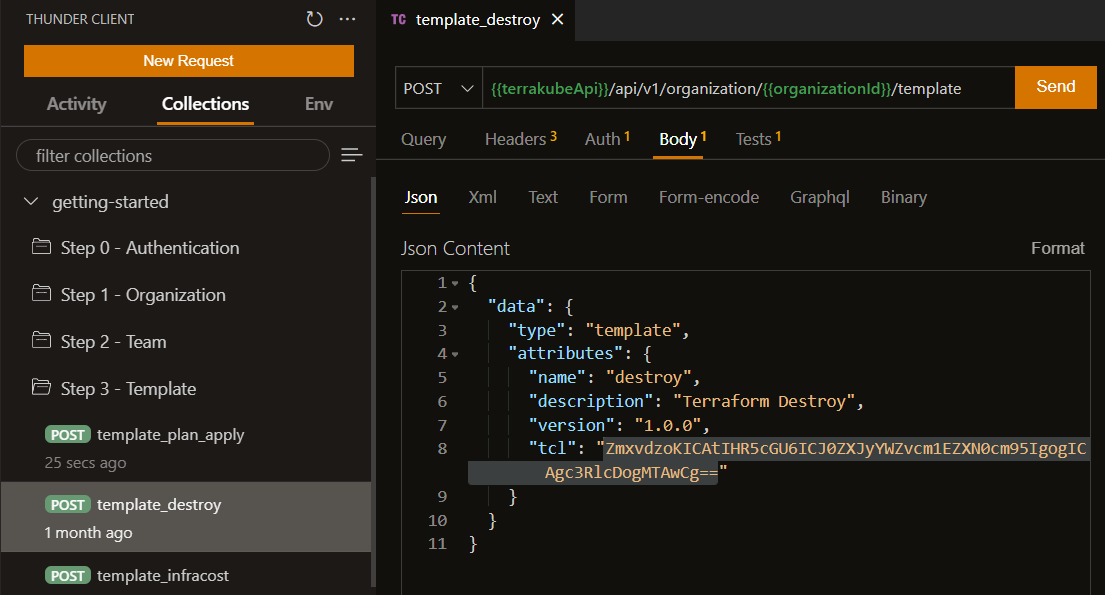Screen dimensions: 1105x595
Task: Click the Step 0 - Authentication folder icon
Action: coord(41,247)
